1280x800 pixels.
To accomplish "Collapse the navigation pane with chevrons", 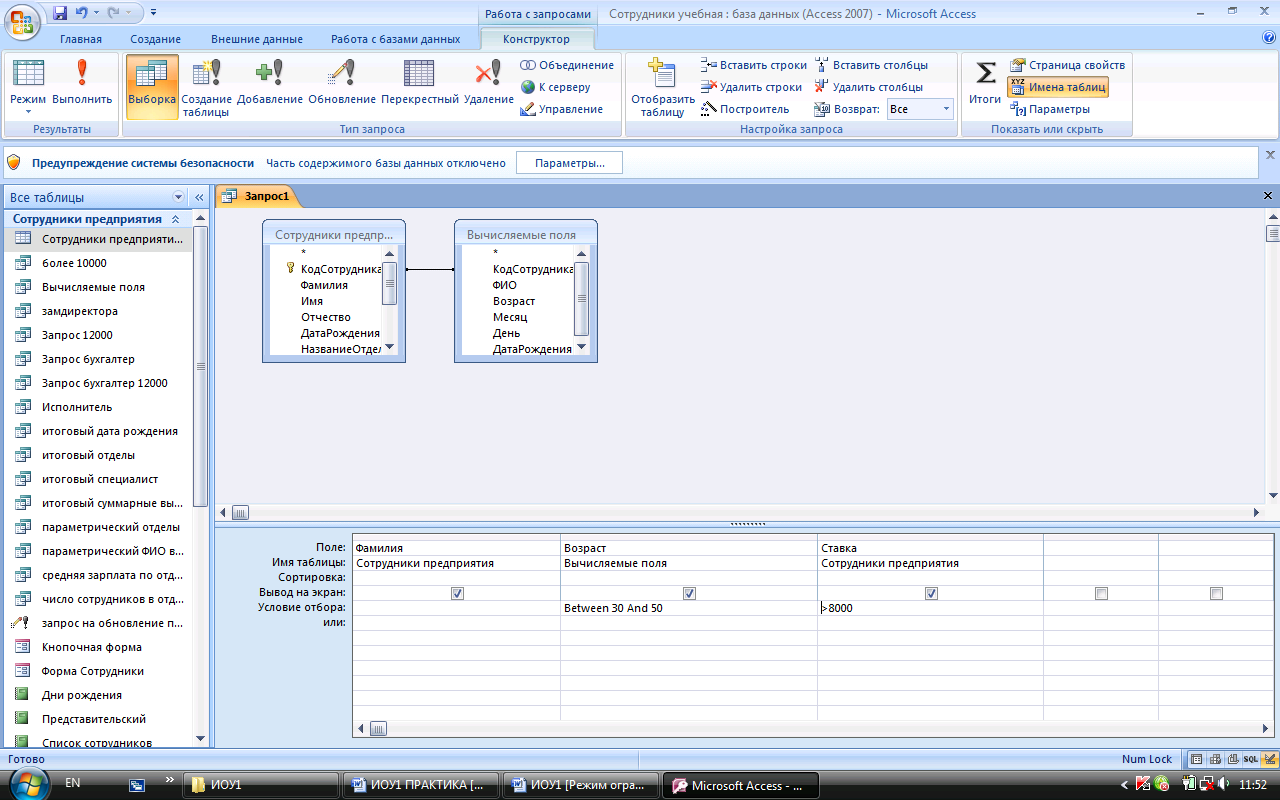I will (199, 197).
